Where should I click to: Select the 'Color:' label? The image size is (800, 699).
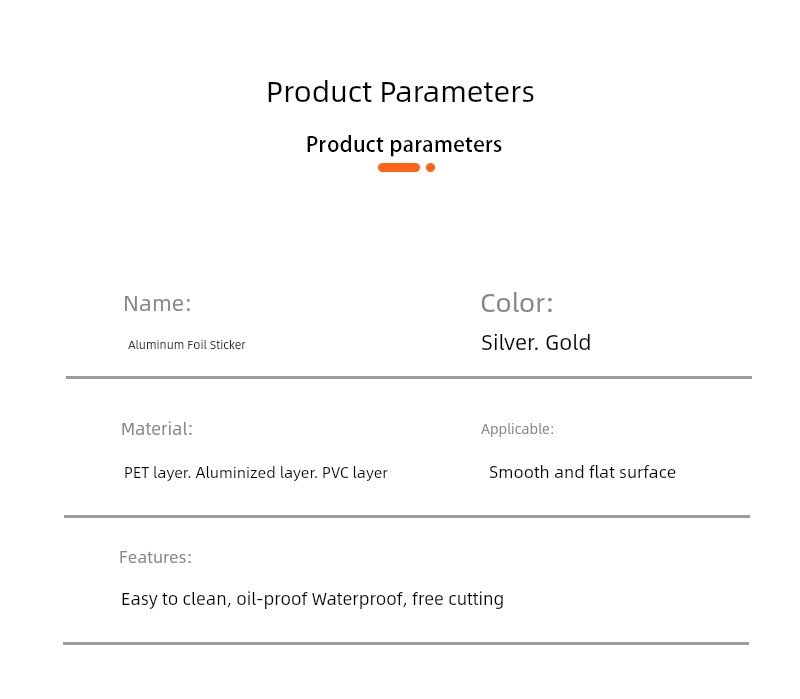tap(517, 303)
